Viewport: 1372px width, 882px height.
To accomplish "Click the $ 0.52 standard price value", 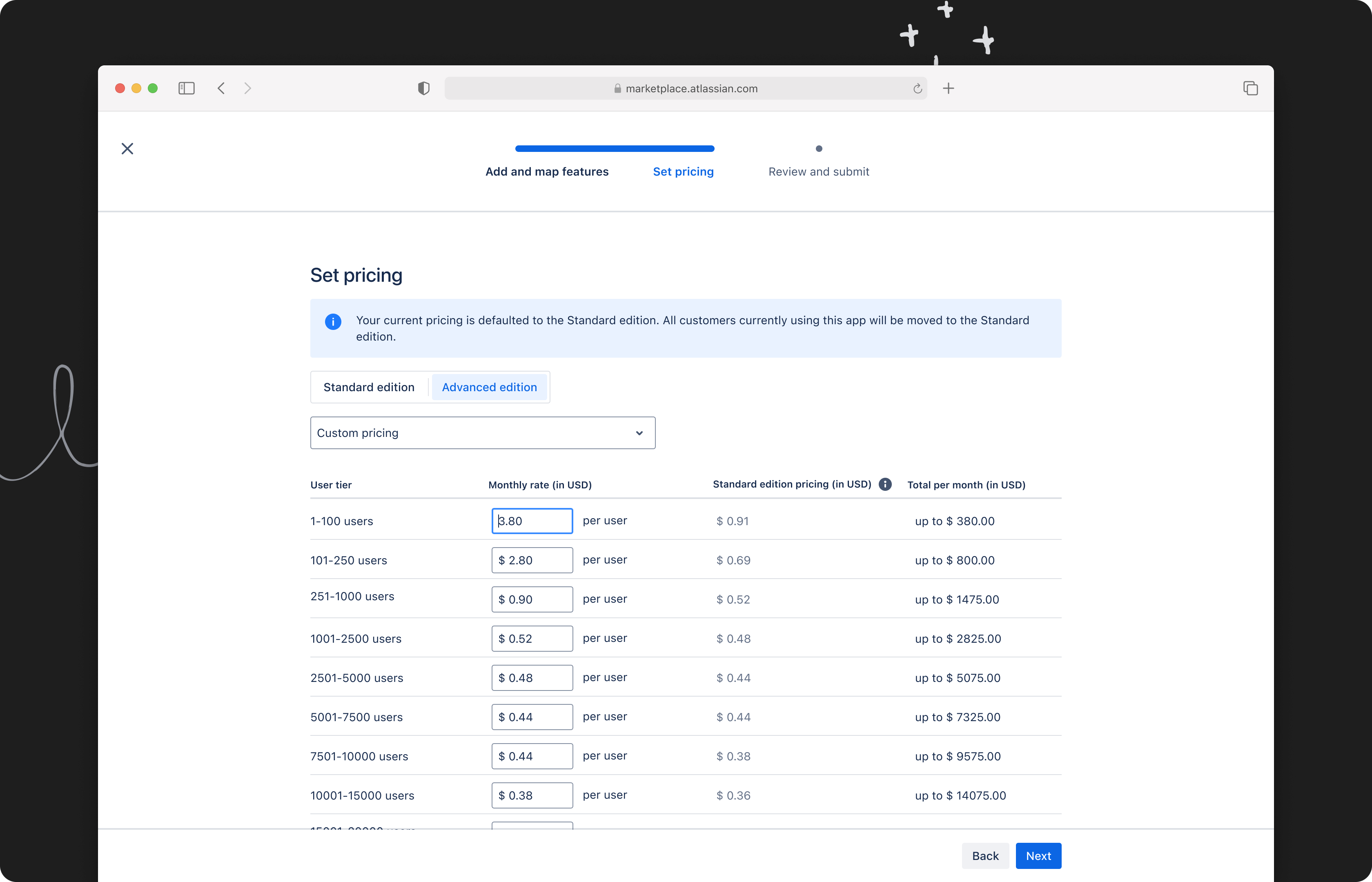I will [733, 600].
